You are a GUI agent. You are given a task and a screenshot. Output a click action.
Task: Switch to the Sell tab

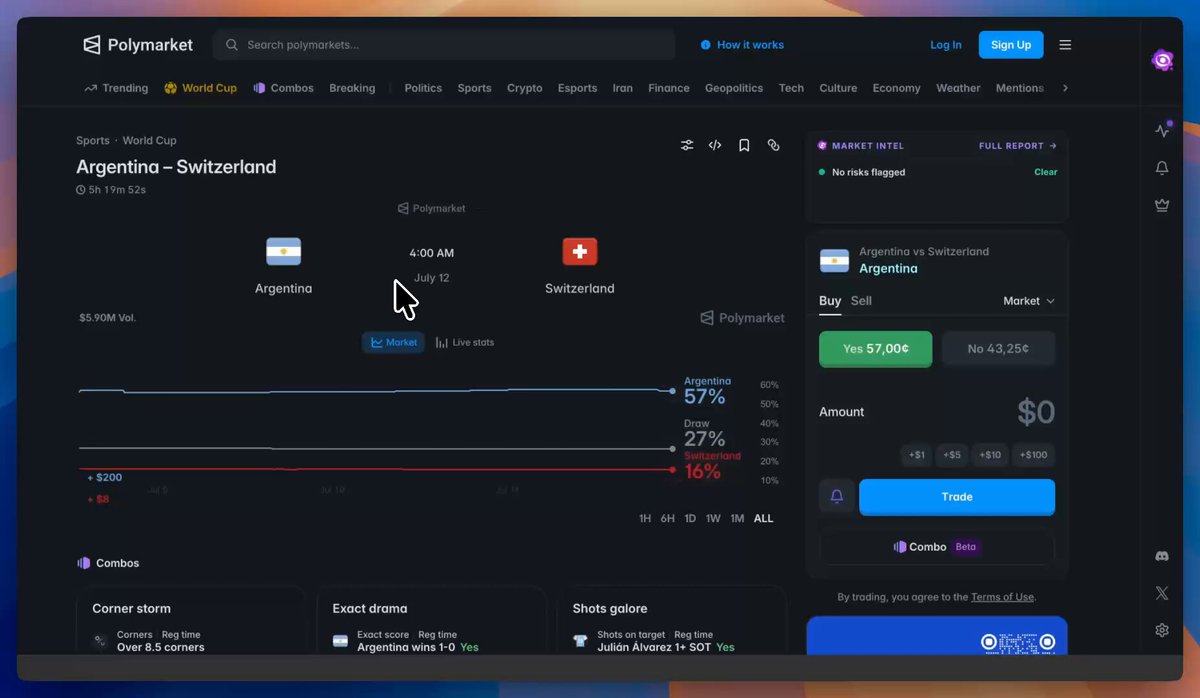pyautogui.click(x=861, y=301)
